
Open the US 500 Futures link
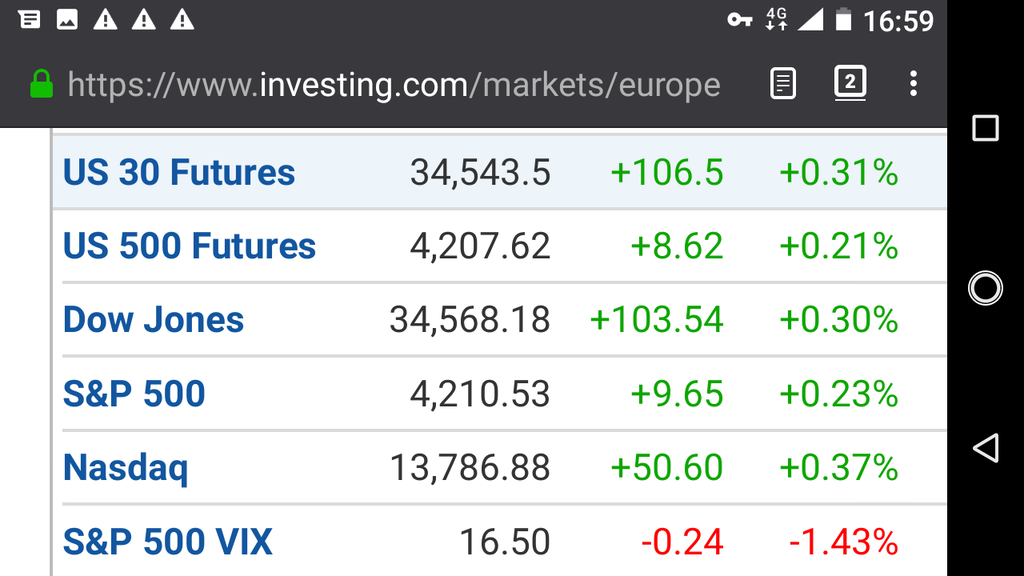pos(189,246)
